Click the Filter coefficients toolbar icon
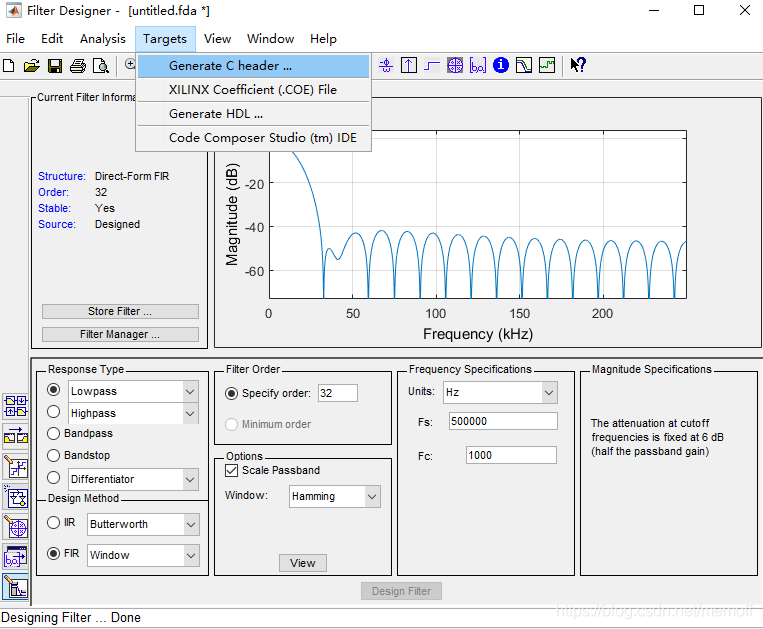This screenshot has width=763, height=629. tap(478, 65)
